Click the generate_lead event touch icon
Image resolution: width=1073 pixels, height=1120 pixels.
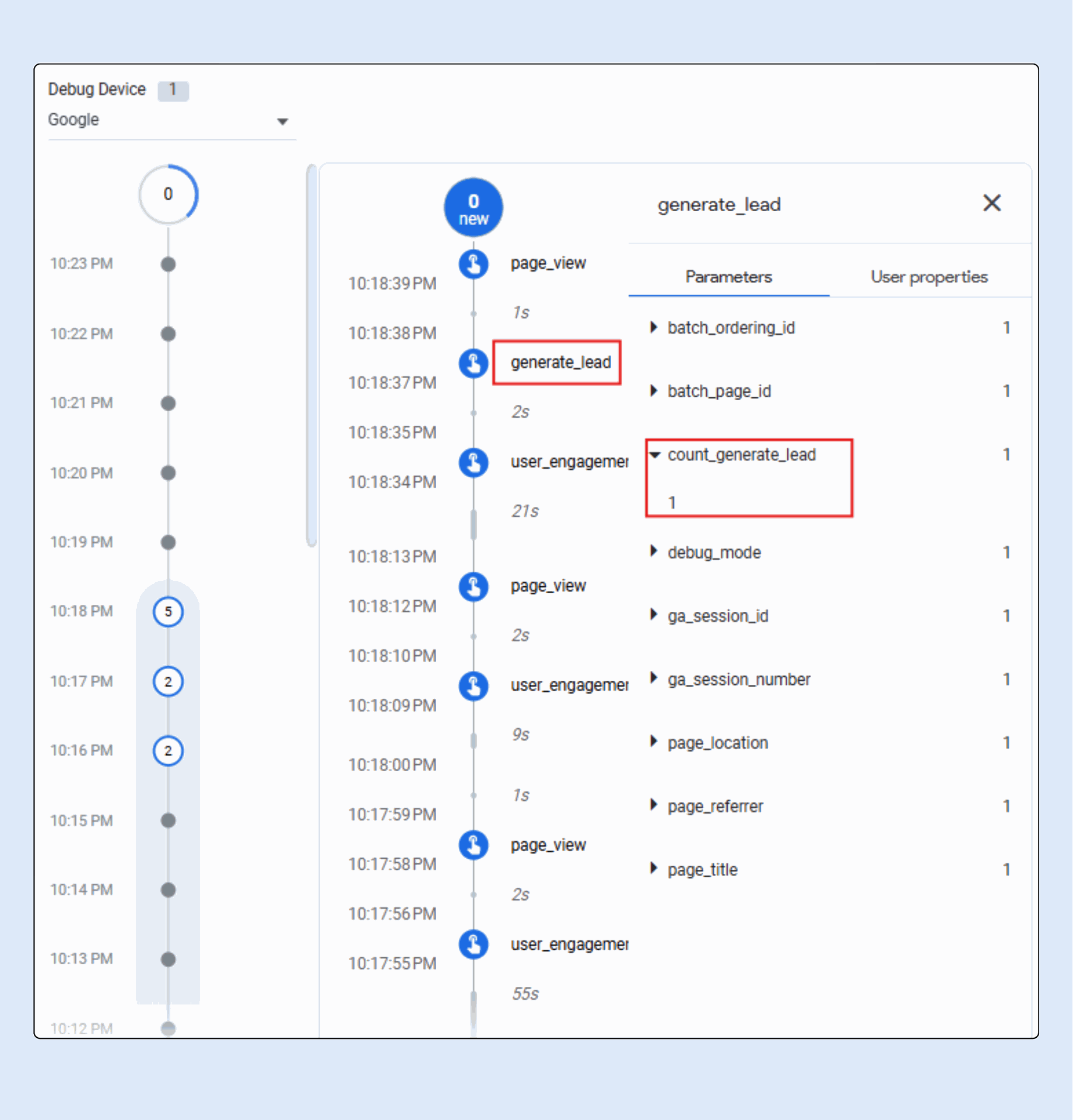point(473,363)
